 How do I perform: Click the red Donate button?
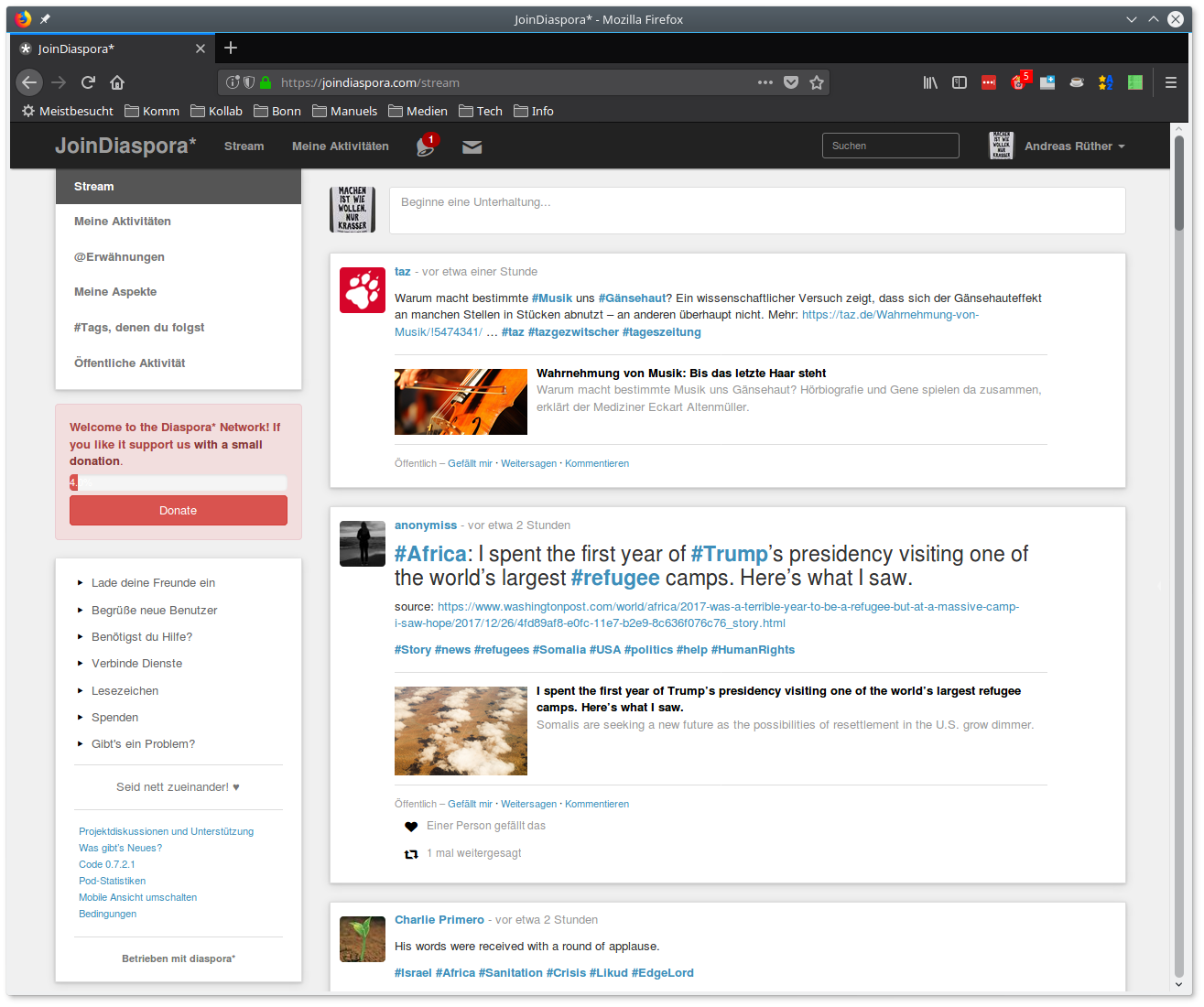tap(179, 511)
